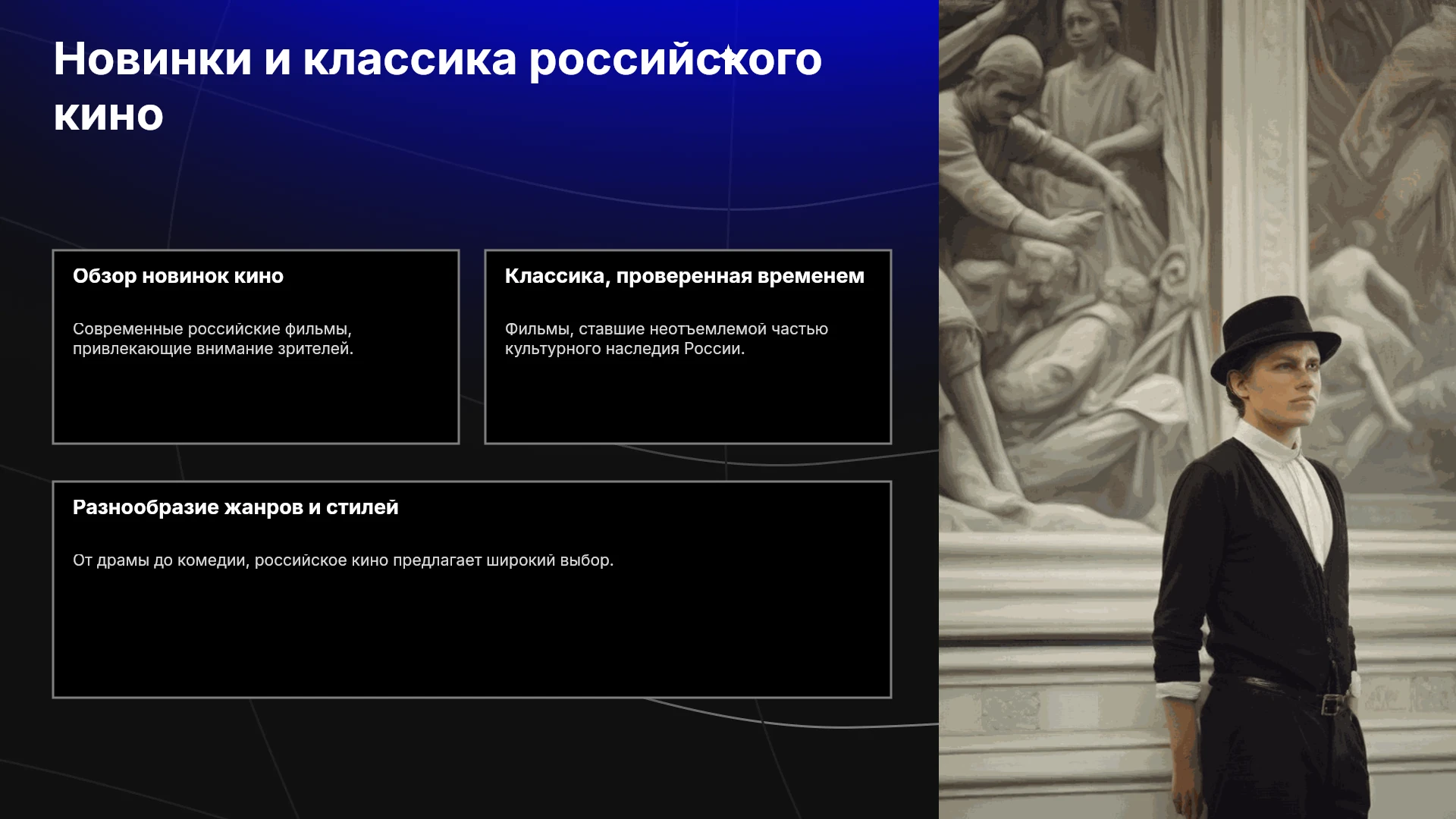1456x819 pixels.
Task: Click the text "Современные российские фильмы" paragraph
Action: tap(213, 339)
